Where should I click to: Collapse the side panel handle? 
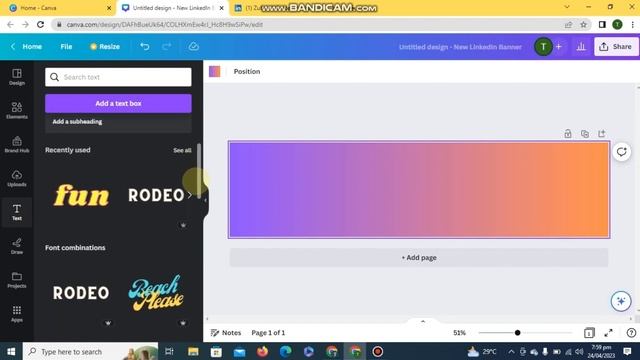coord(205,200)
